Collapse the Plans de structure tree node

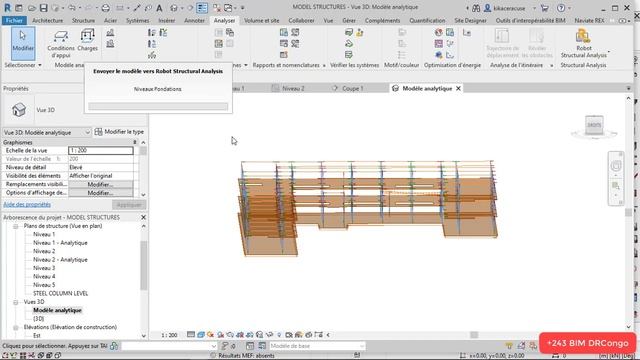coord(16,226)
